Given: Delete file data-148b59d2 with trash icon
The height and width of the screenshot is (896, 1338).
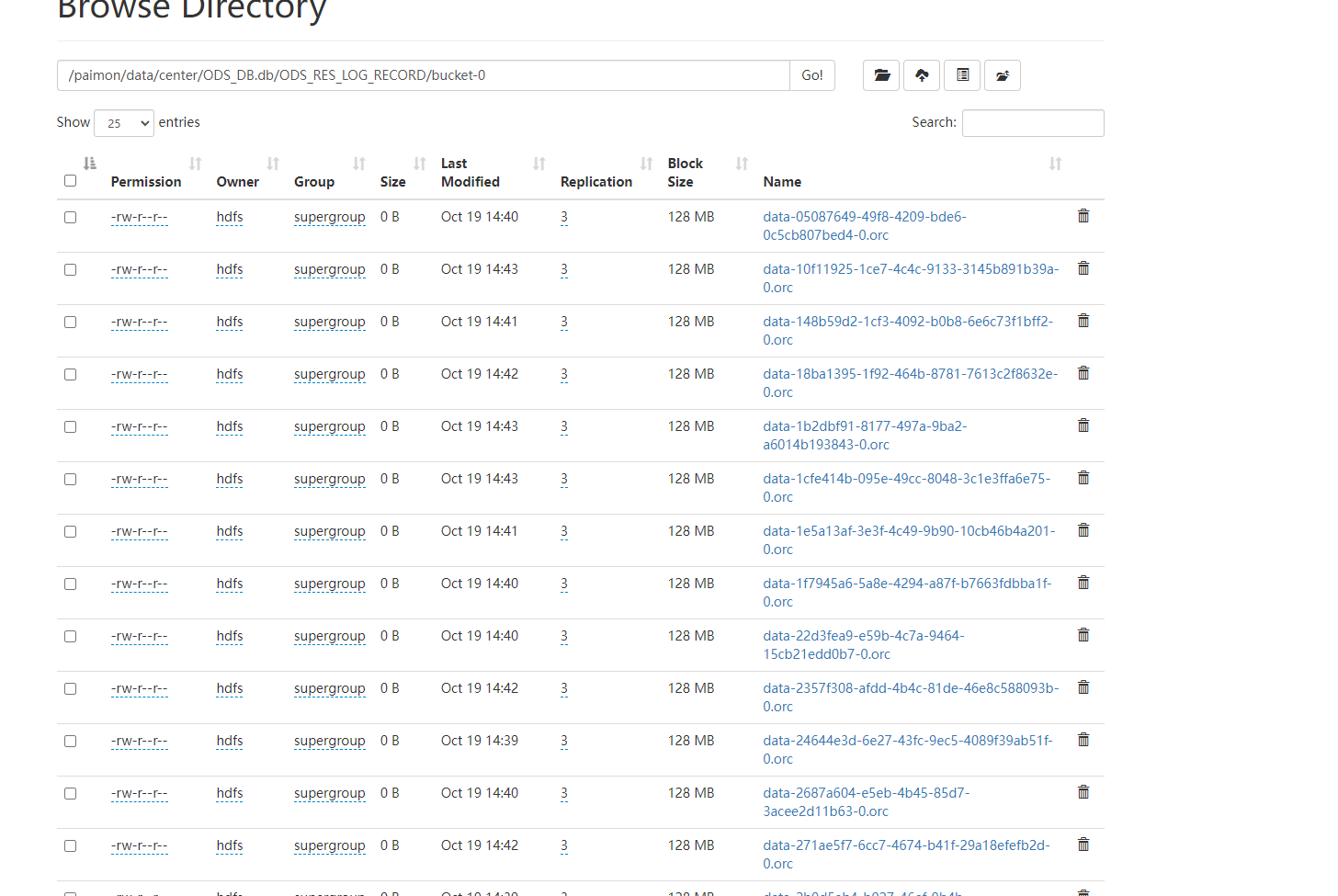Looking at the screenshot, I should click(1083, 321).
